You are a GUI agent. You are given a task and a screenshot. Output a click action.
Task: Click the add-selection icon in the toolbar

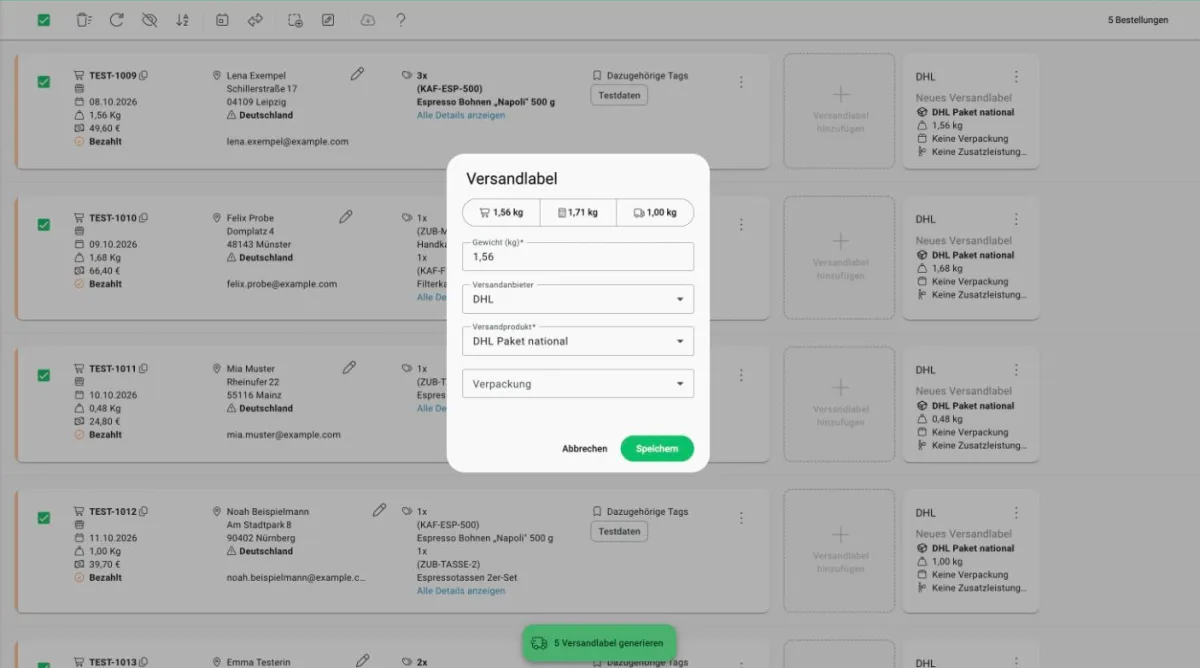(295, 20)
